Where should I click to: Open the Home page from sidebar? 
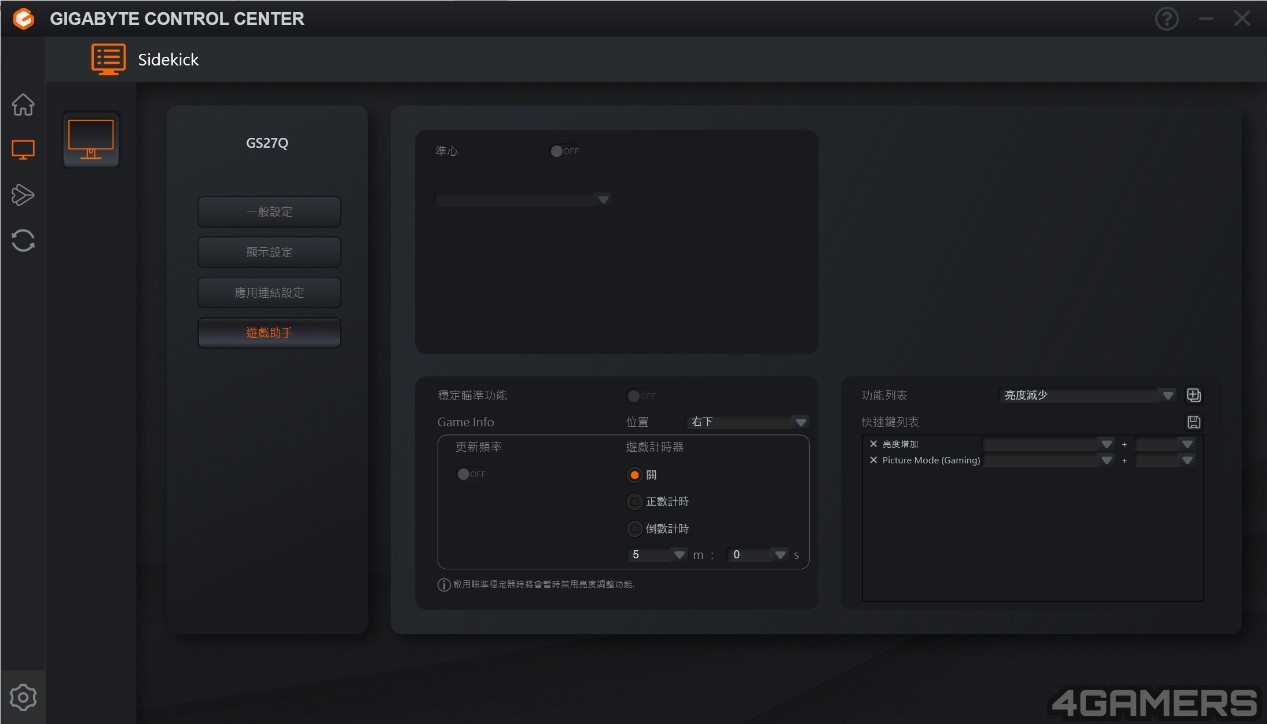click(x=23, y=105)
